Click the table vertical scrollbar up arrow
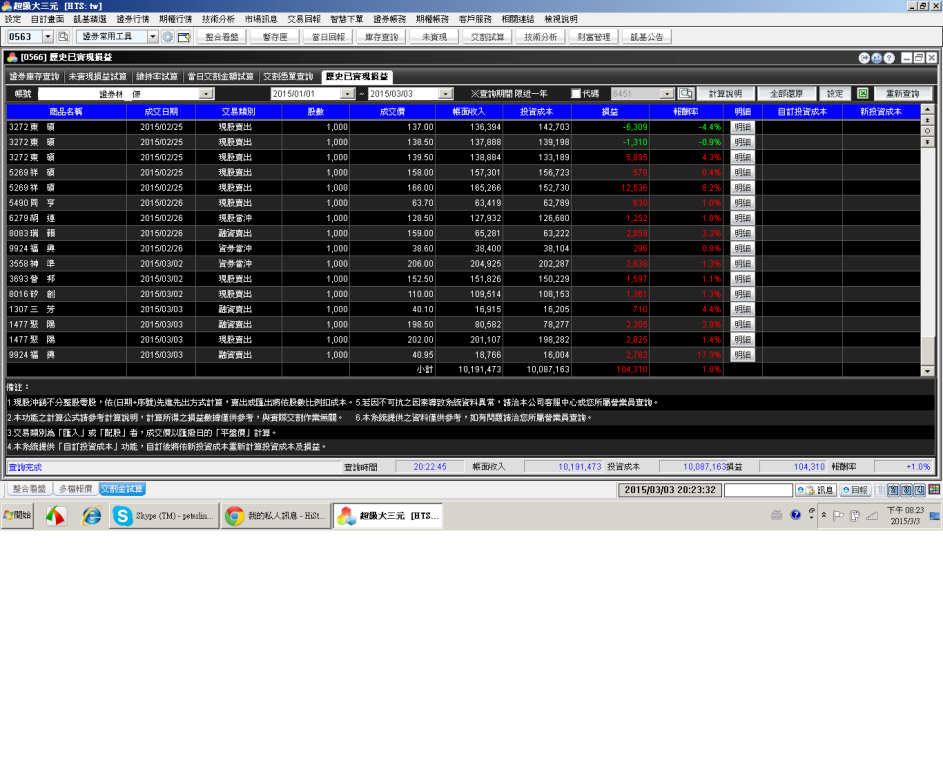This screenshot has height=768, width=943. (927, 109)
